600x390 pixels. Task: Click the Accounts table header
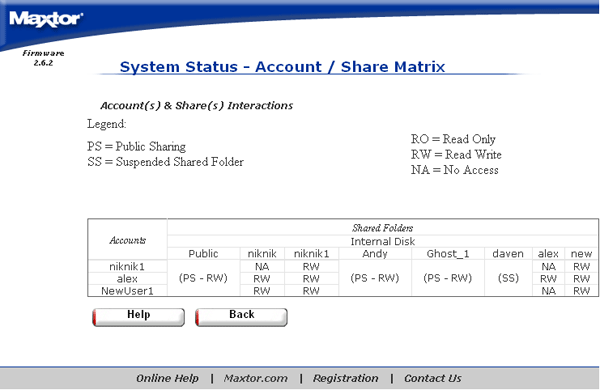point(127,240)
